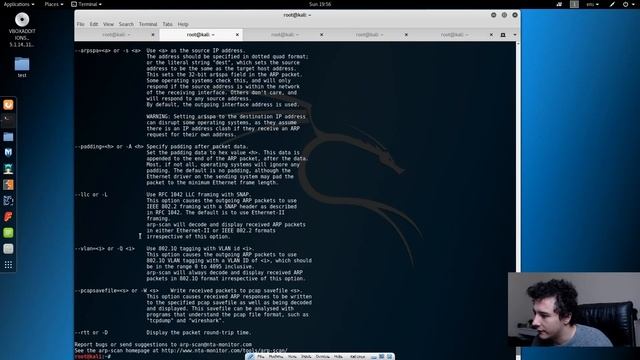Open the terminal's Tabs menu
Image resolution: width=640 pixels, height=360 pixels.
(x=167, y=24)
